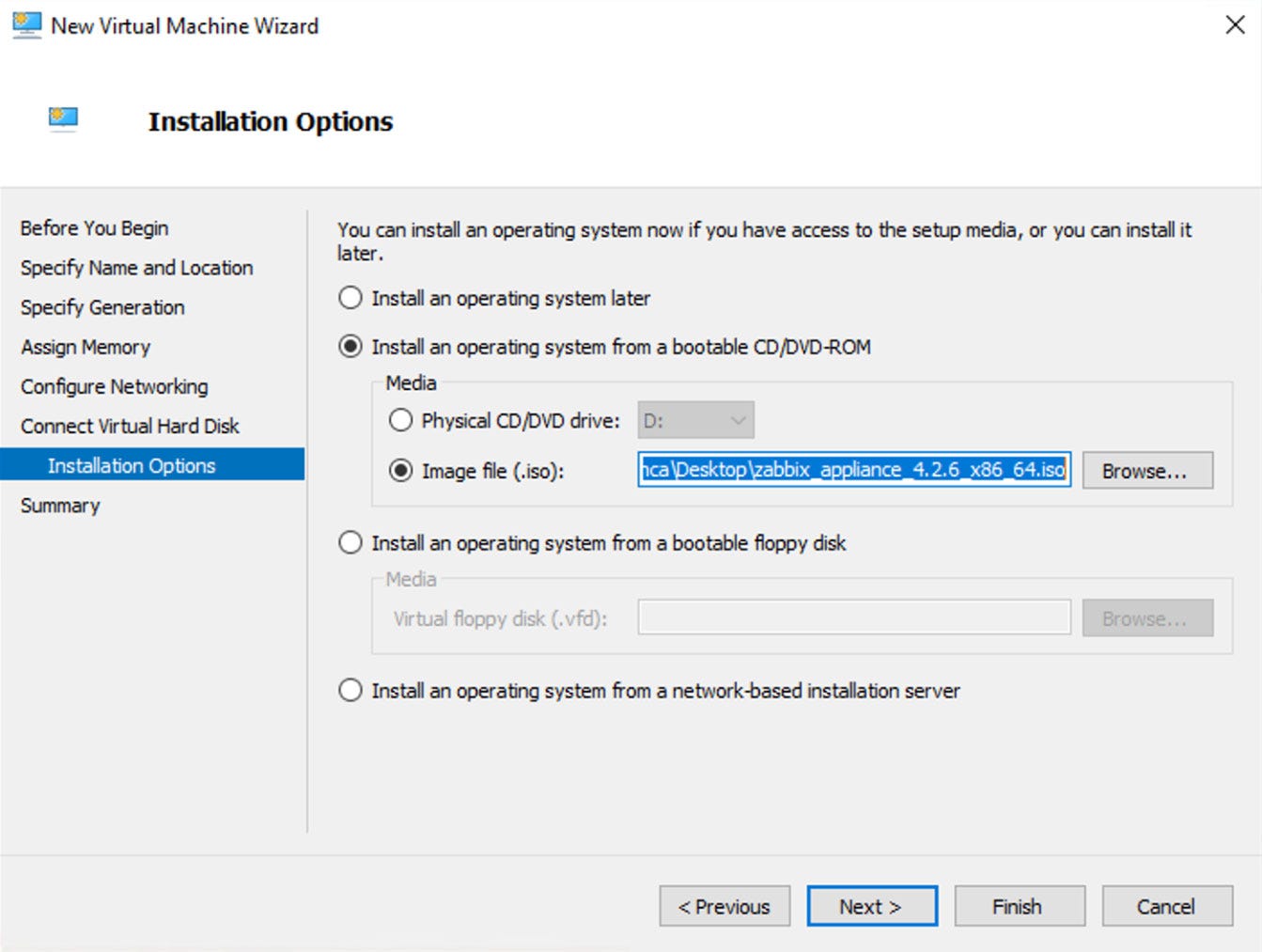The width and height of the screenshot is (1262, 952).
Task: Open the D: drive dropdown
Action: click(x=696, y=420)
